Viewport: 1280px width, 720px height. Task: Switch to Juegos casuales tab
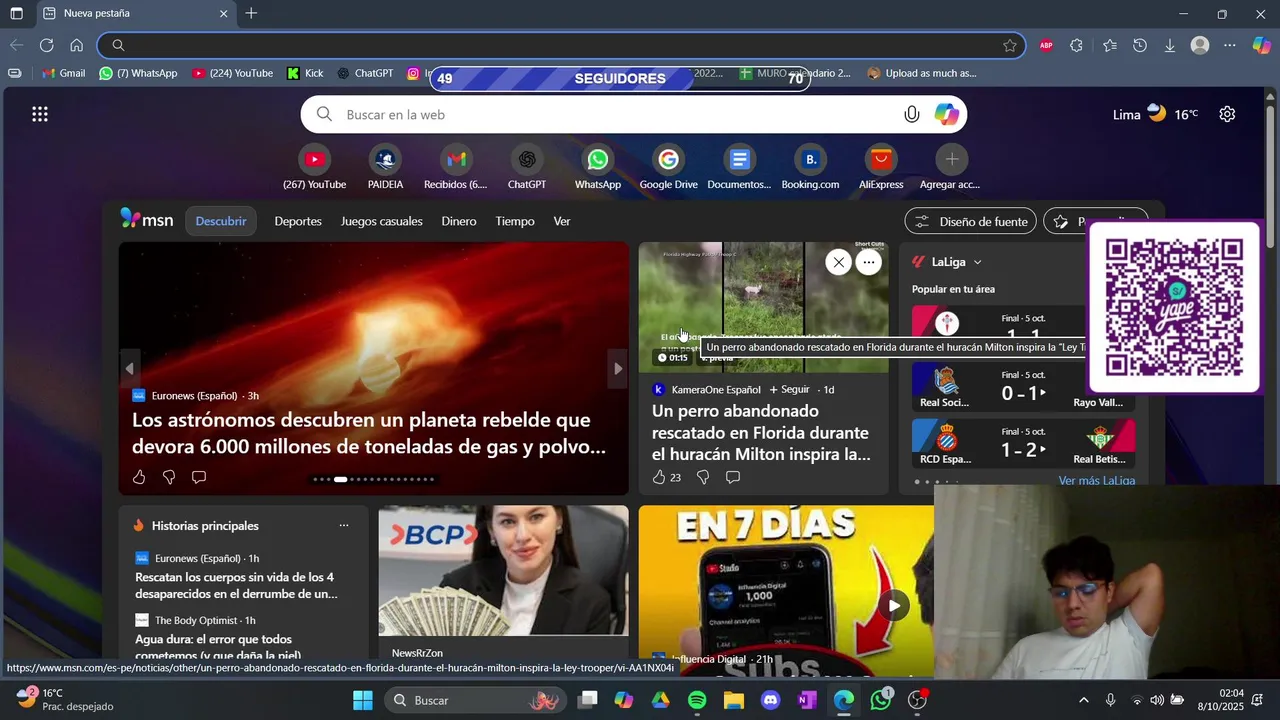click(x=381, y=221)
